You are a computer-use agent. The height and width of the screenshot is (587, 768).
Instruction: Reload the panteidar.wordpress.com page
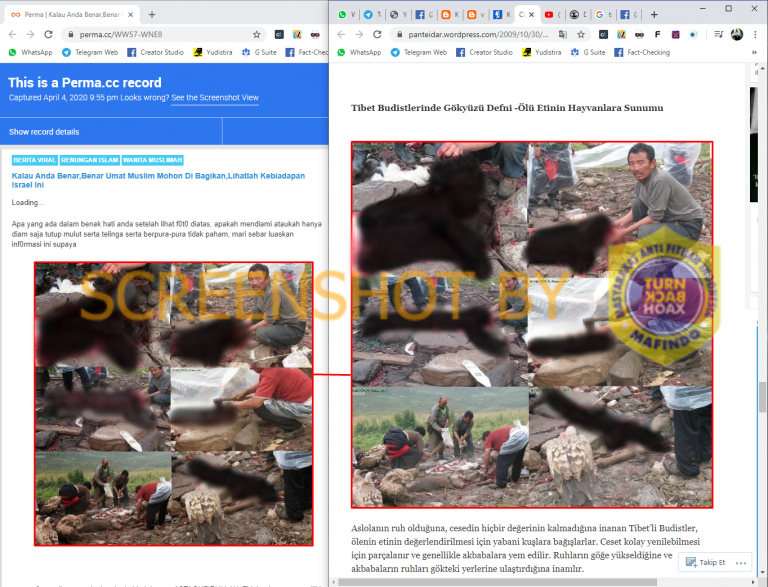pyautogui.click(x=377, y=34)
